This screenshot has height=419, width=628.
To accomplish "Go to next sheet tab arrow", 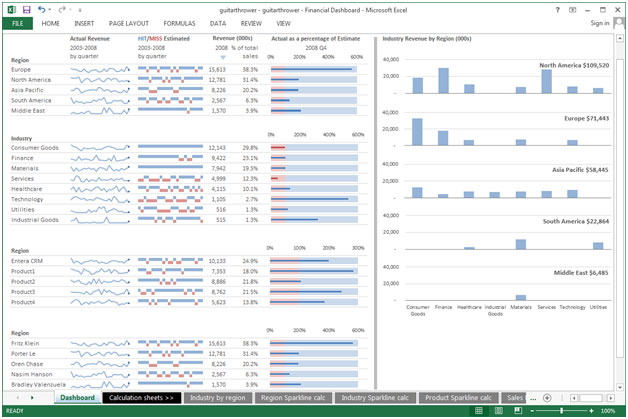I will pyautogui.click(x=32, y=398).
